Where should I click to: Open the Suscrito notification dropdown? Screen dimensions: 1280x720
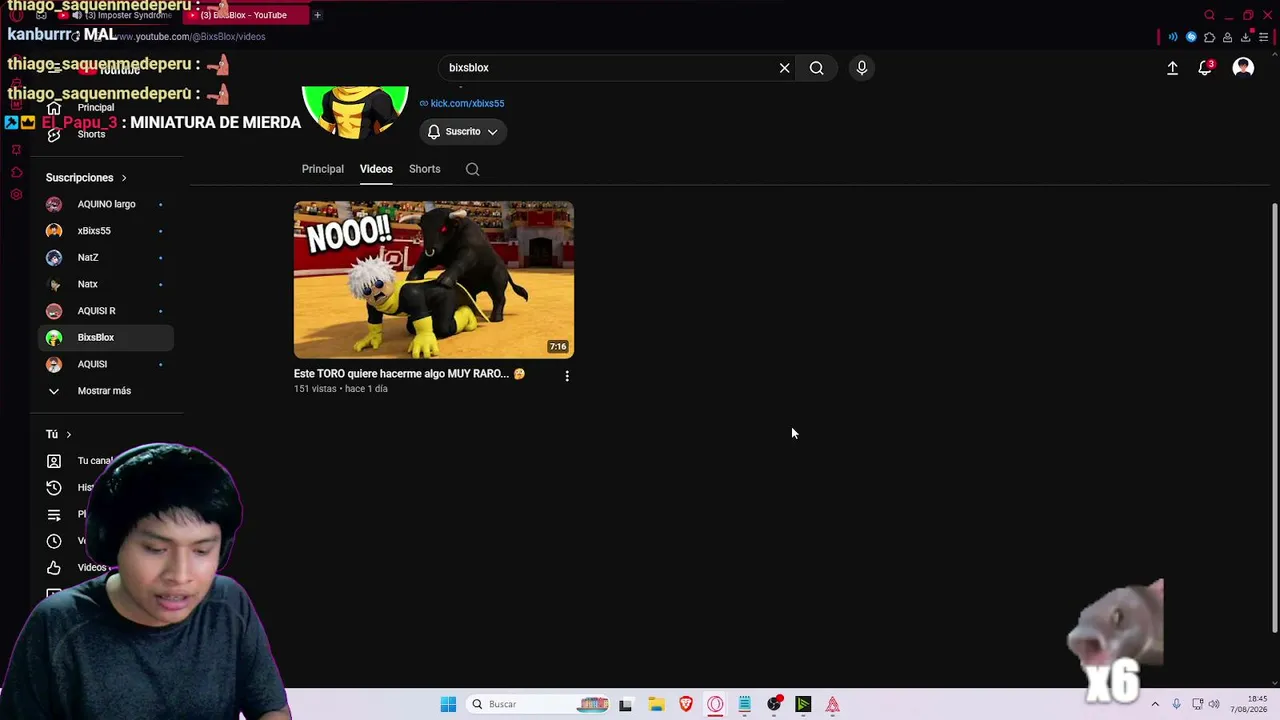point(463,132)
